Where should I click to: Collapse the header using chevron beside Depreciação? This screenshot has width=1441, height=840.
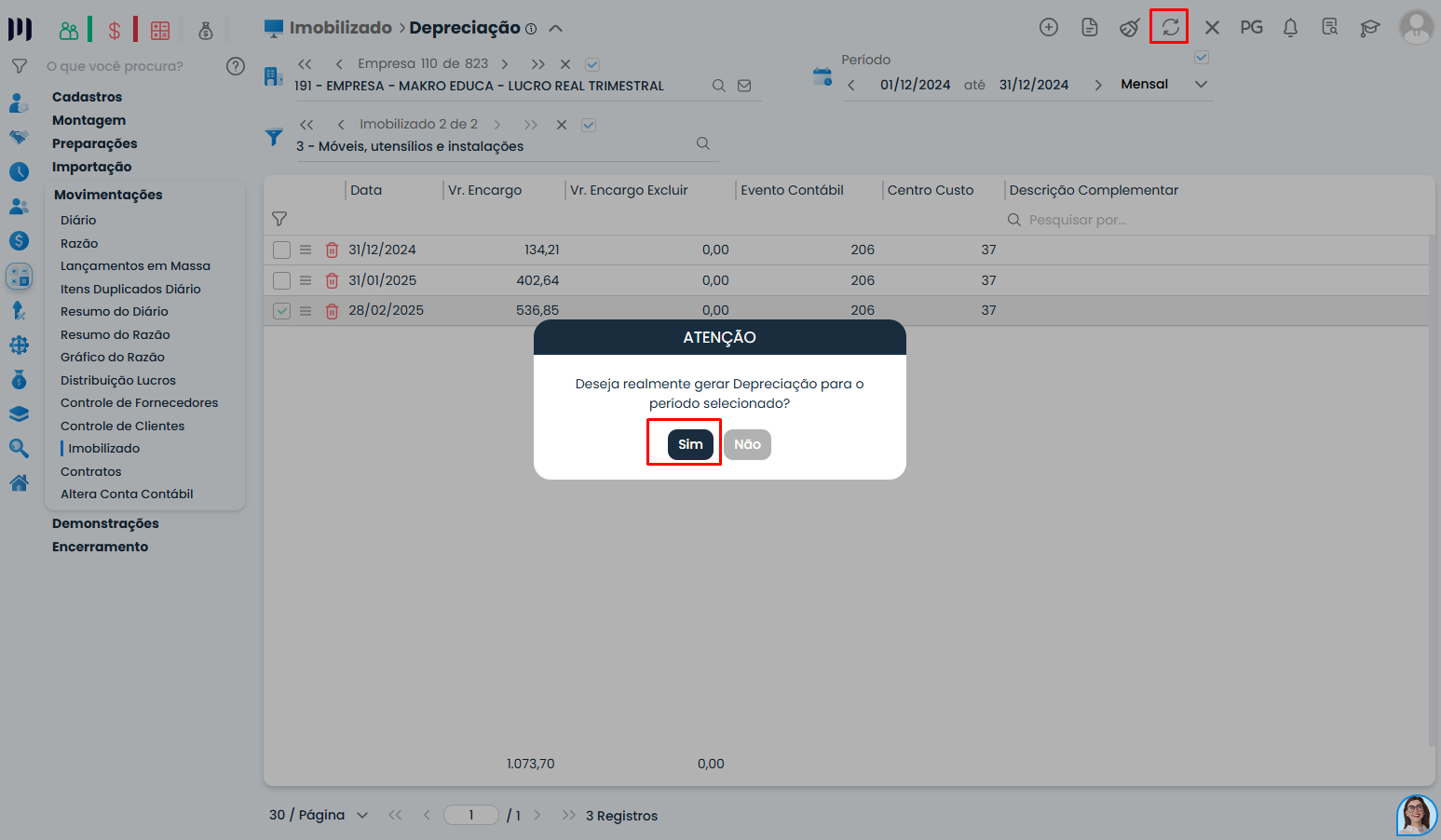click(x=556, y=28)
